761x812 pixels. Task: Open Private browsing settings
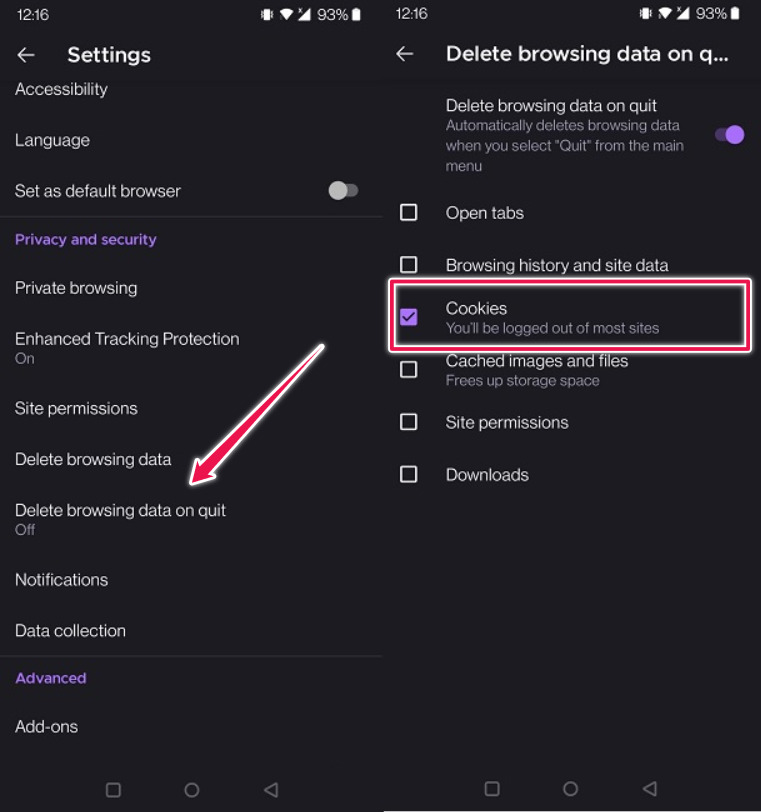point(75,287)
